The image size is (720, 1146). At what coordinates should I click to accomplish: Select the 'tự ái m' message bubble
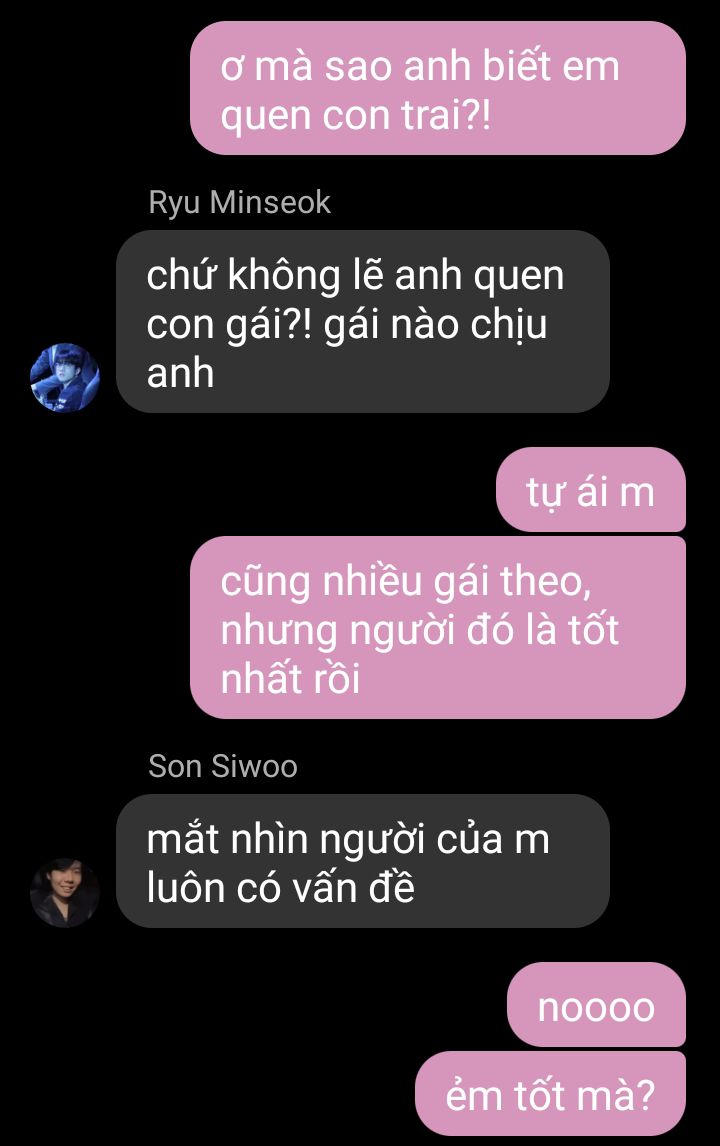591,490
